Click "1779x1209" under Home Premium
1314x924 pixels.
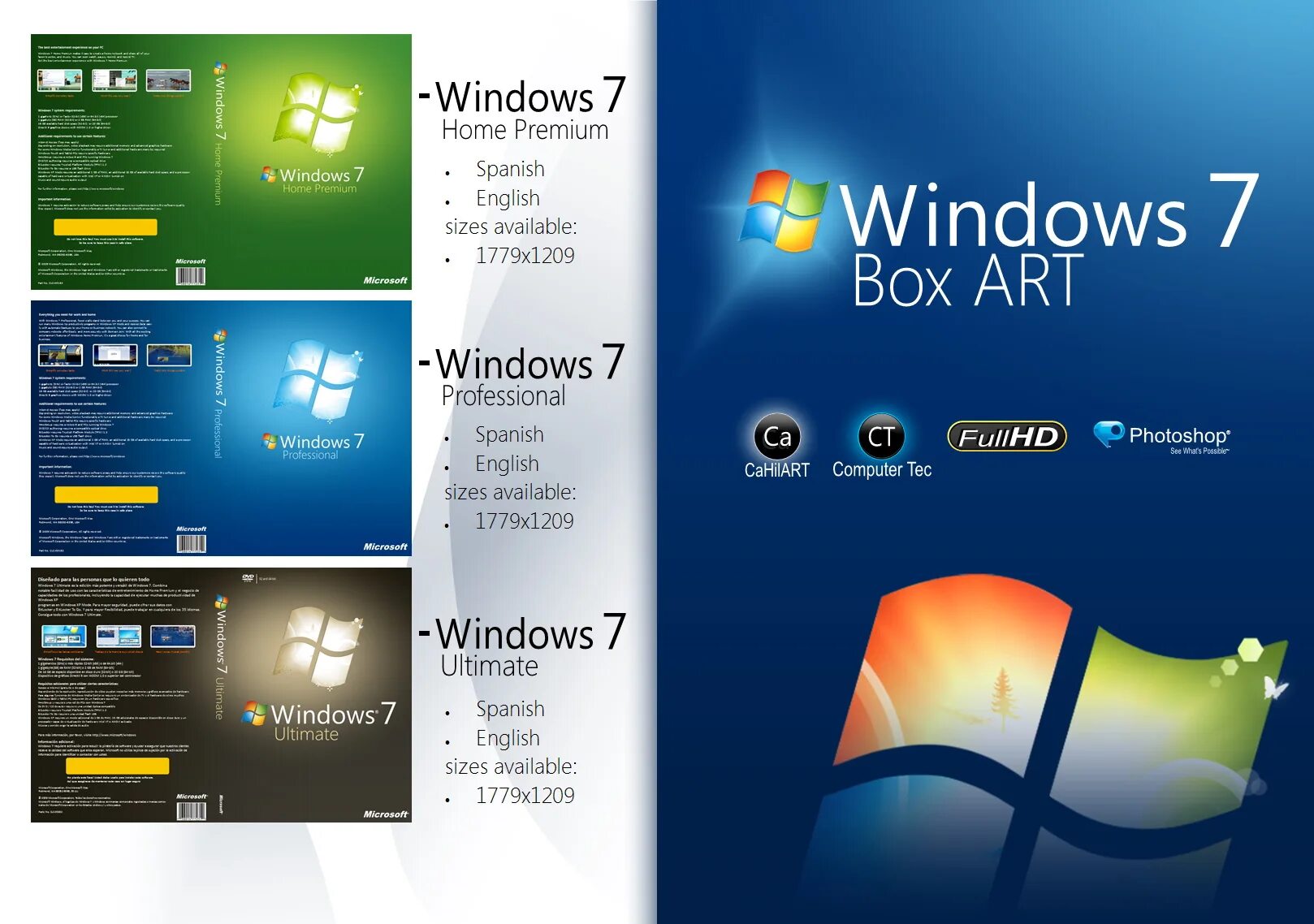(525, 256)
